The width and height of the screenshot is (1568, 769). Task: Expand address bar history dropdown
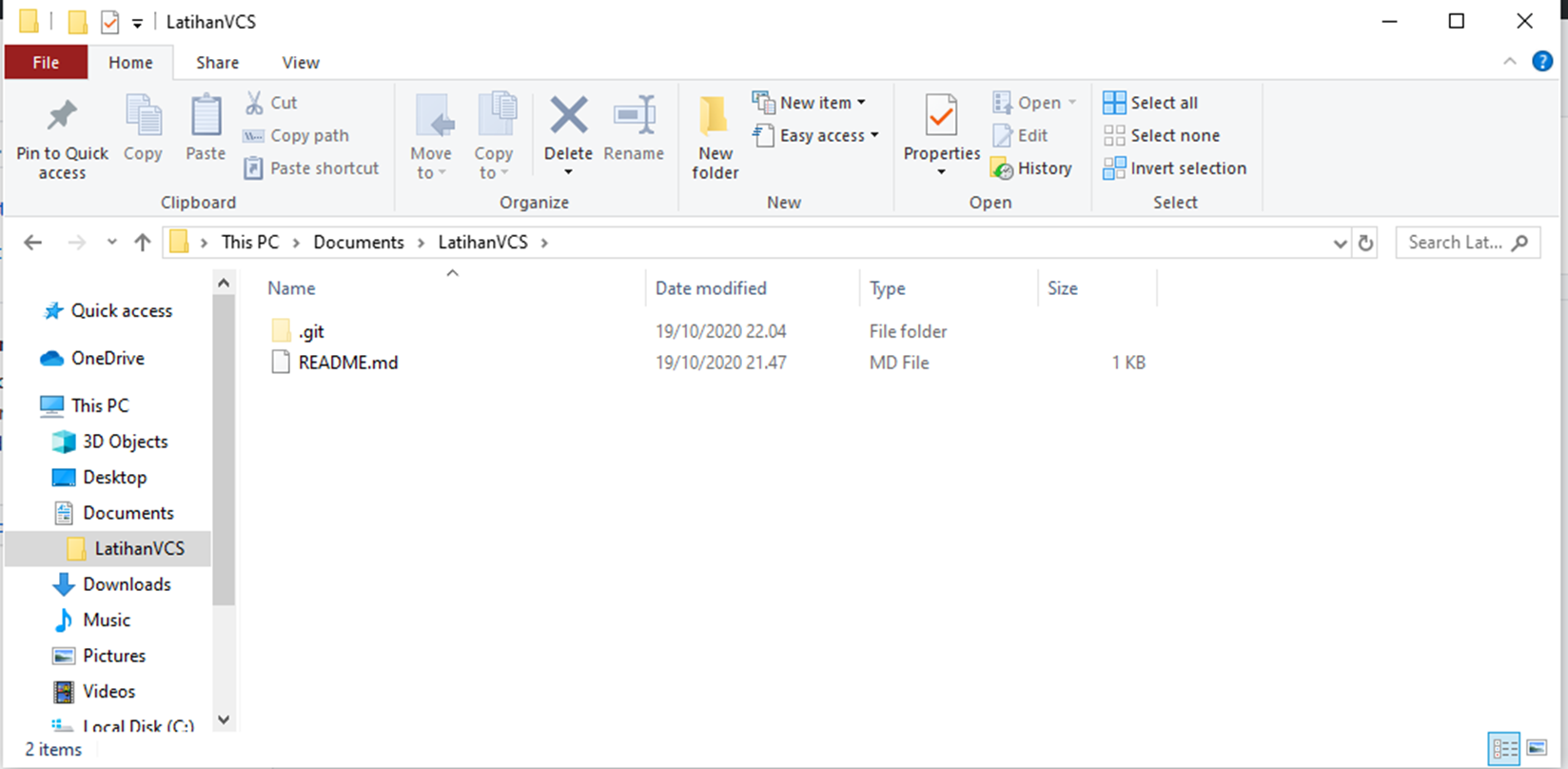point(1341,244)
